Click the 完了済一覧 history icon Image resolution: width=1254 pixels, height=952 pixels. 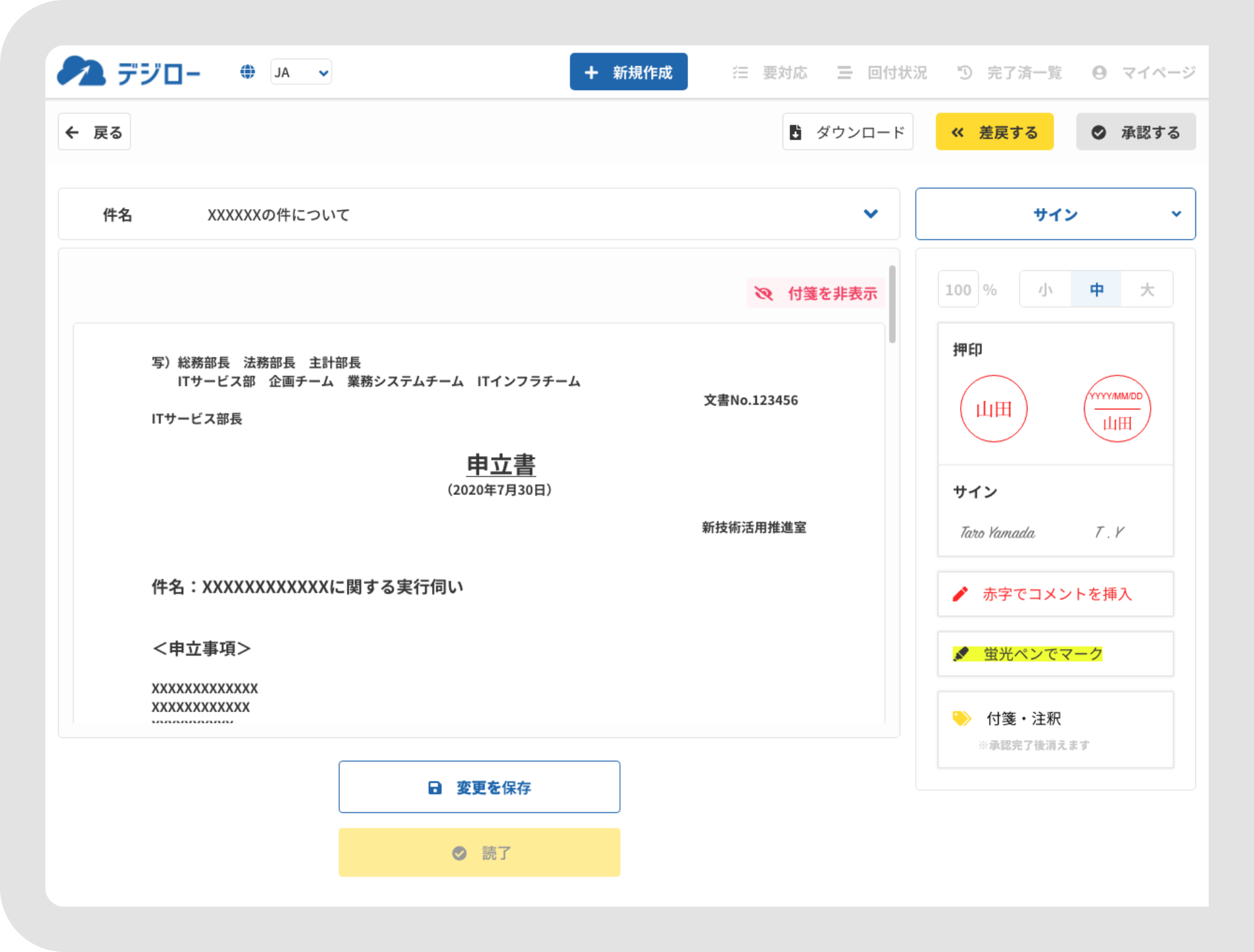964,72
